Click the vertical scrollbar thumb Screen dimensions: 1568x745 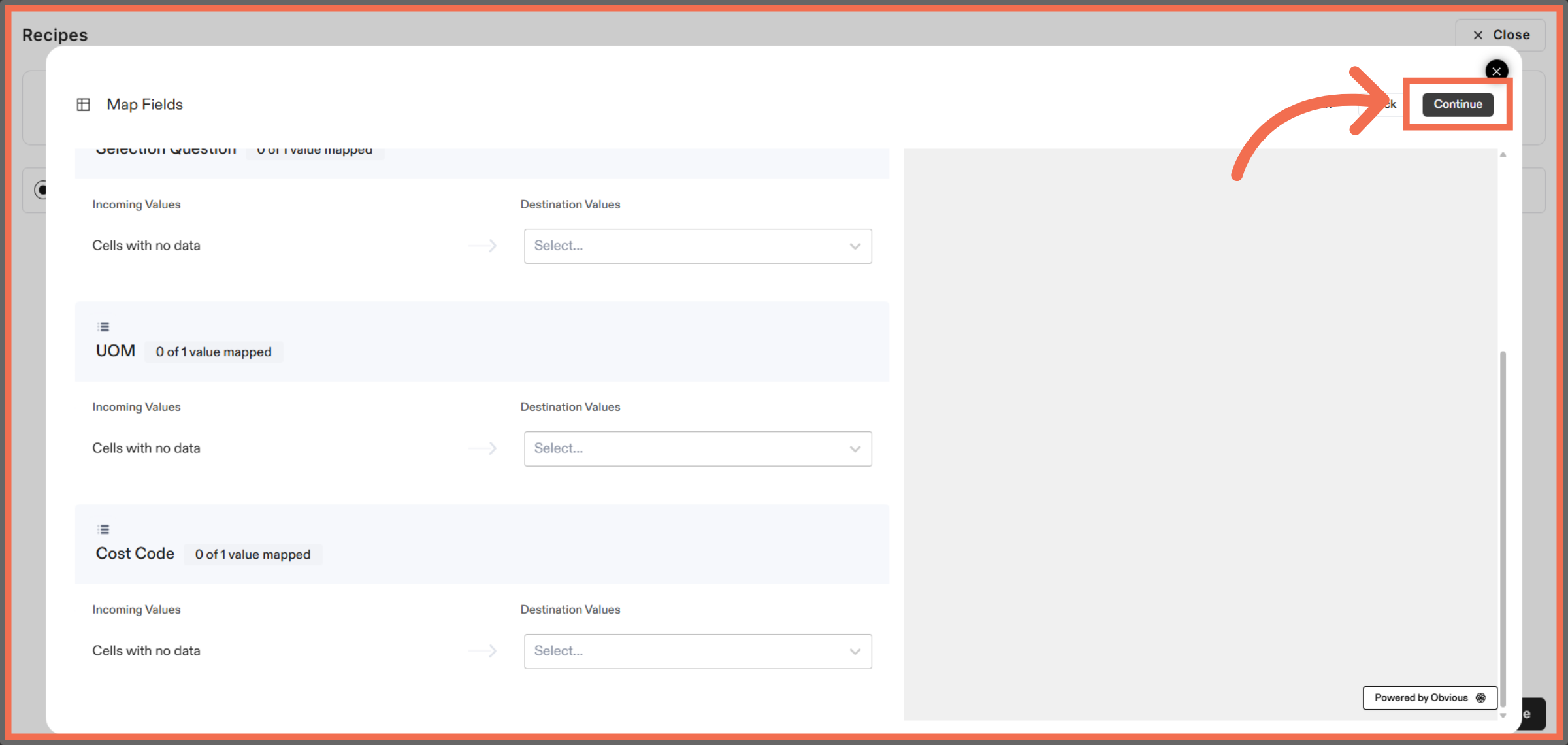[1503, 523]
